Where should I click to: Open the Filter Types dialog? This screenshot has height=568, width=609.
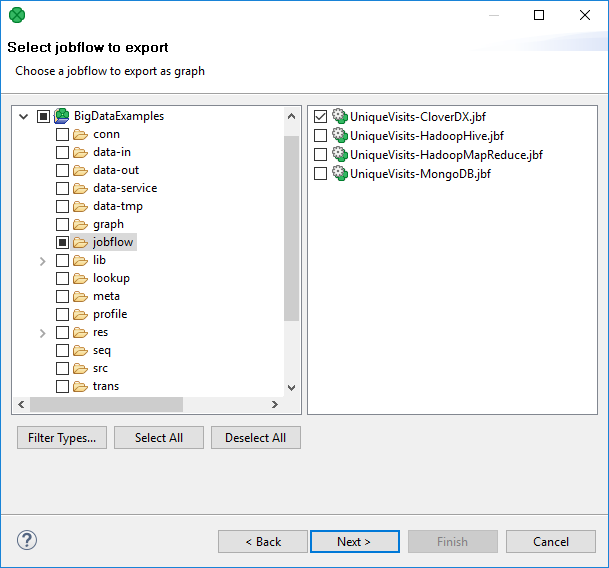(x=62, y=438)
